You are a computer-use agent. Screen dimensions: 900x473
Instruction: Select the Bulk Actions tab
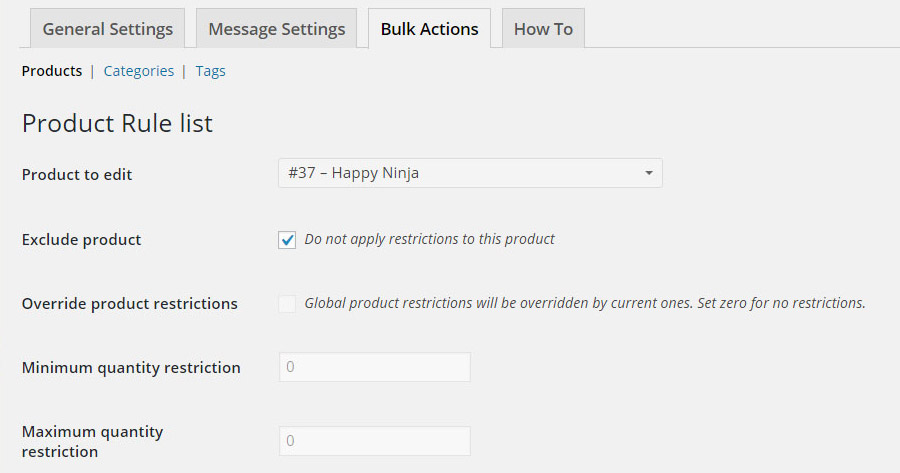pos(429,29)
